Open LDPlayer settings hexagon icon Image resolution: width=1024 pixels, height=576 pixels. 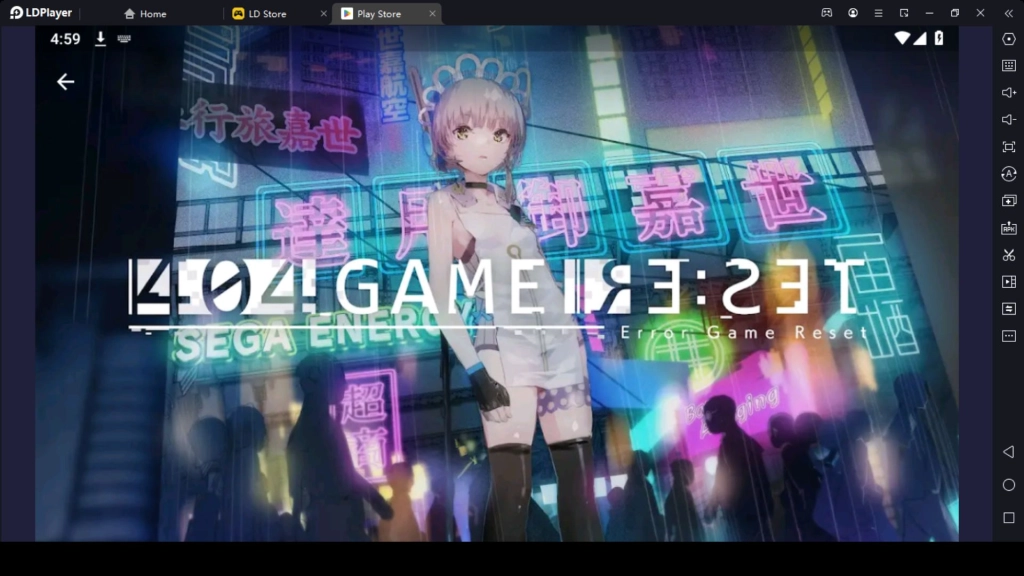click(x=1008, y=39)
